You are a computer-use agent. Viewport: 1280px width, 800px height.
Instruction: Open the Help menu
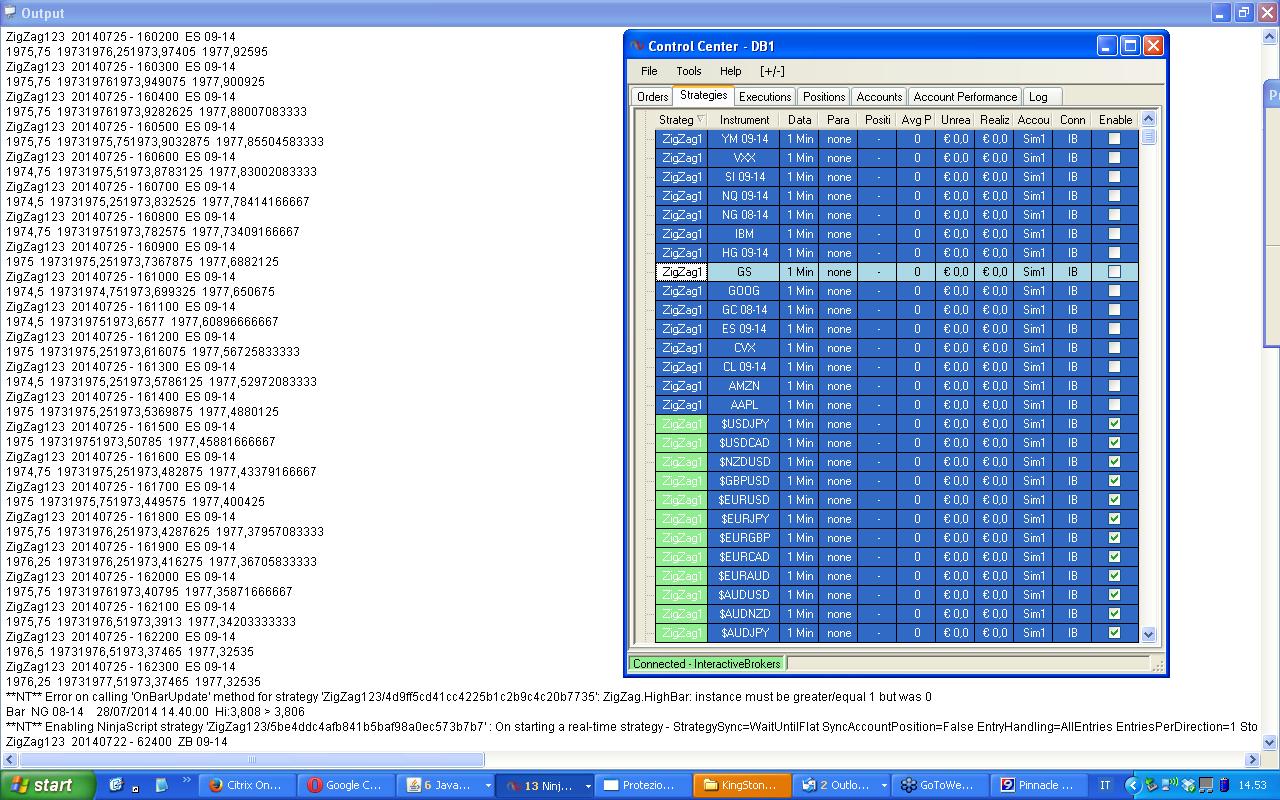click(731, 71)
